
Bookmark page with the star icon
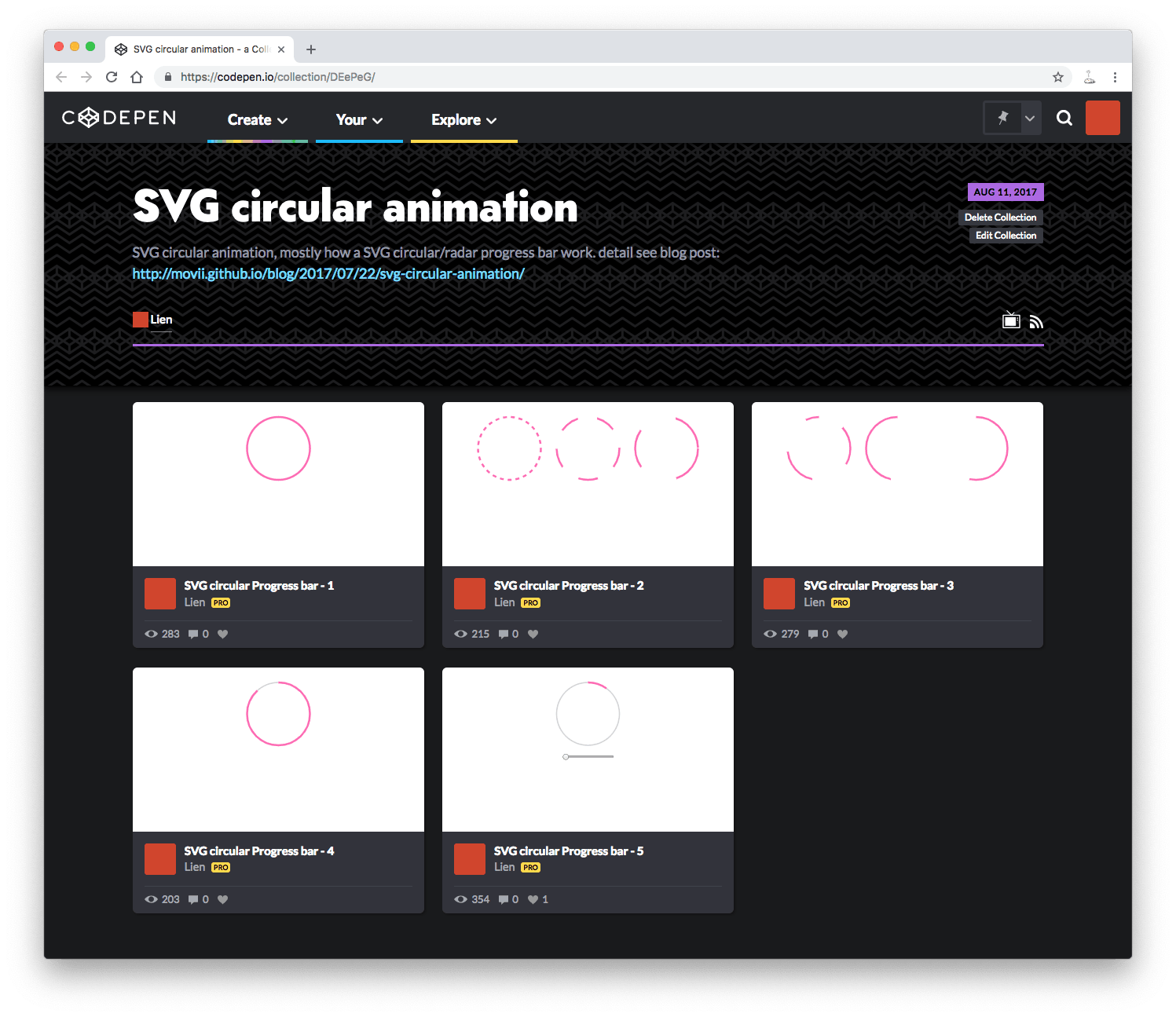point(1057,77)
